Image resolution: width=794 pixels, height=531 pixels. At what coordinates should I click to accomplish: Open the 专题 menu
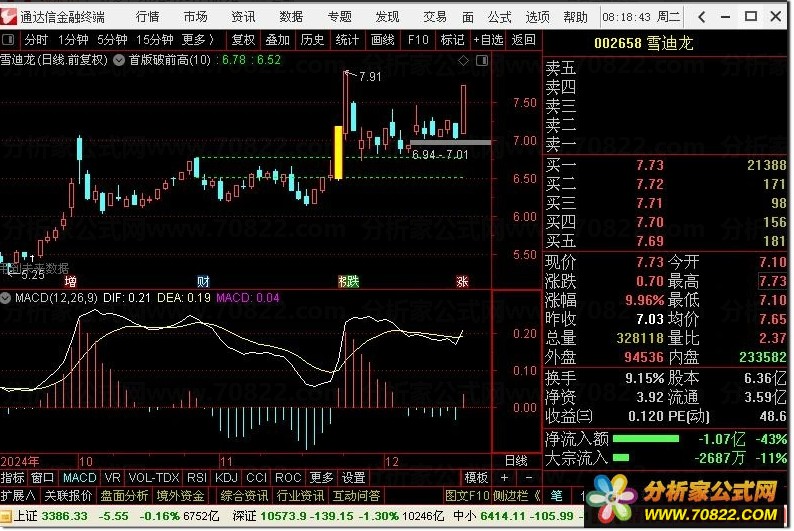click(x=339, y=17)
